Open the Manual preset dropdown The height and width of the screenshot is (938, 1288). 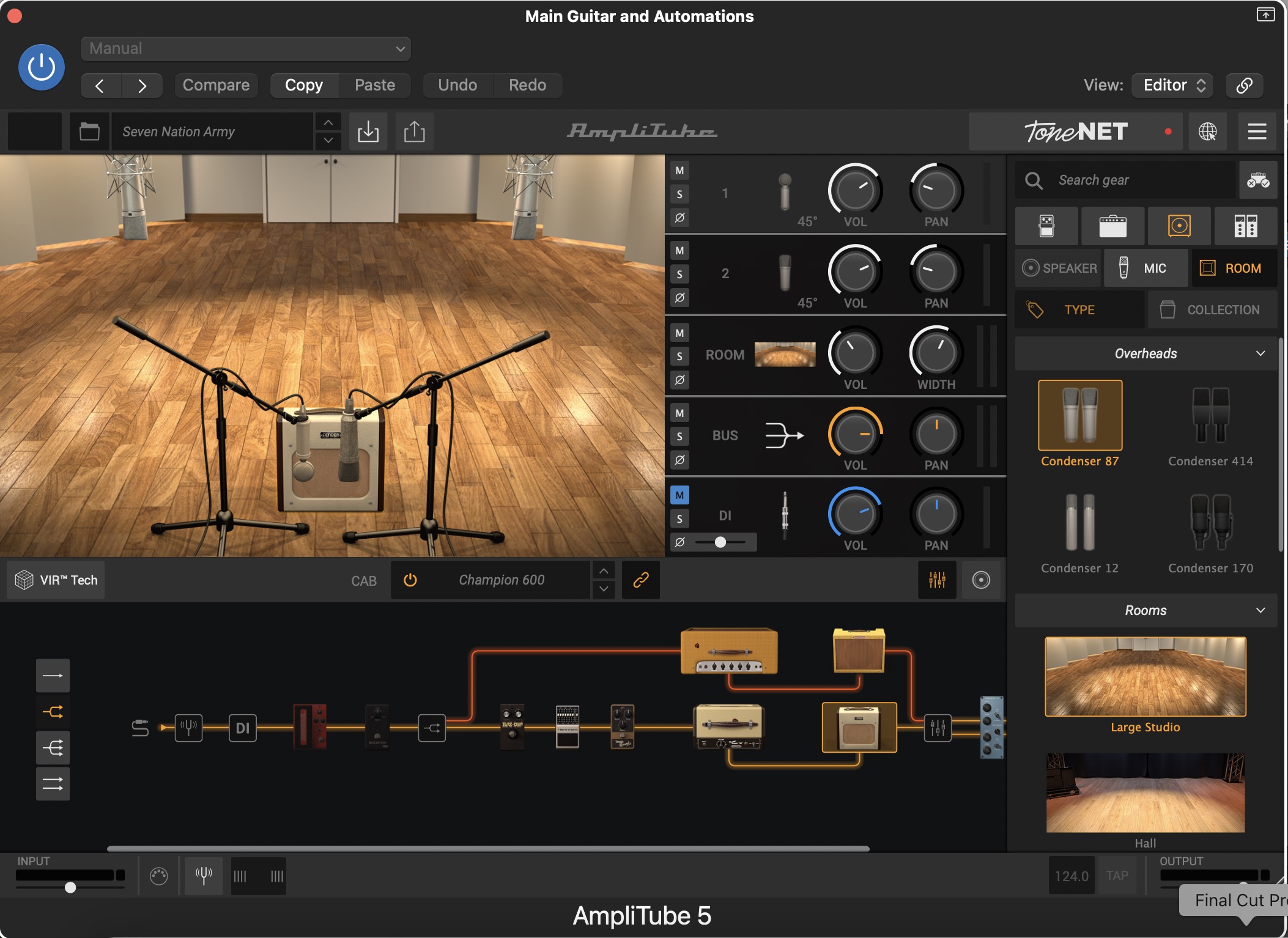[245, 49]
